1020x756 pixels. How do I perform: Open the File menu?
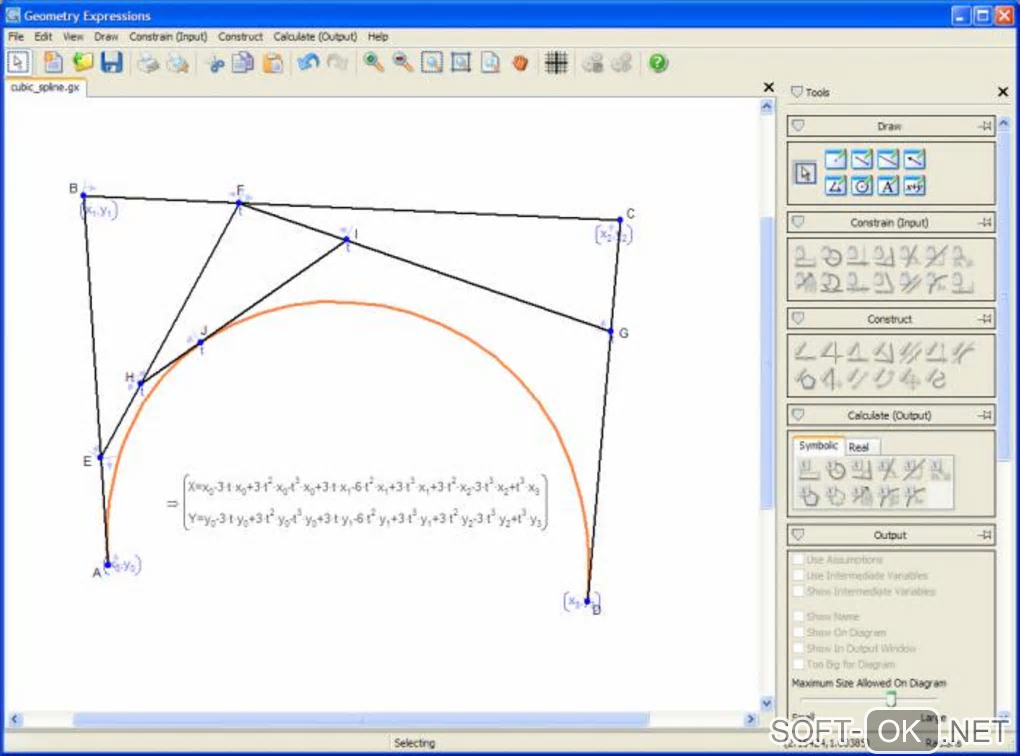point(16,36)
